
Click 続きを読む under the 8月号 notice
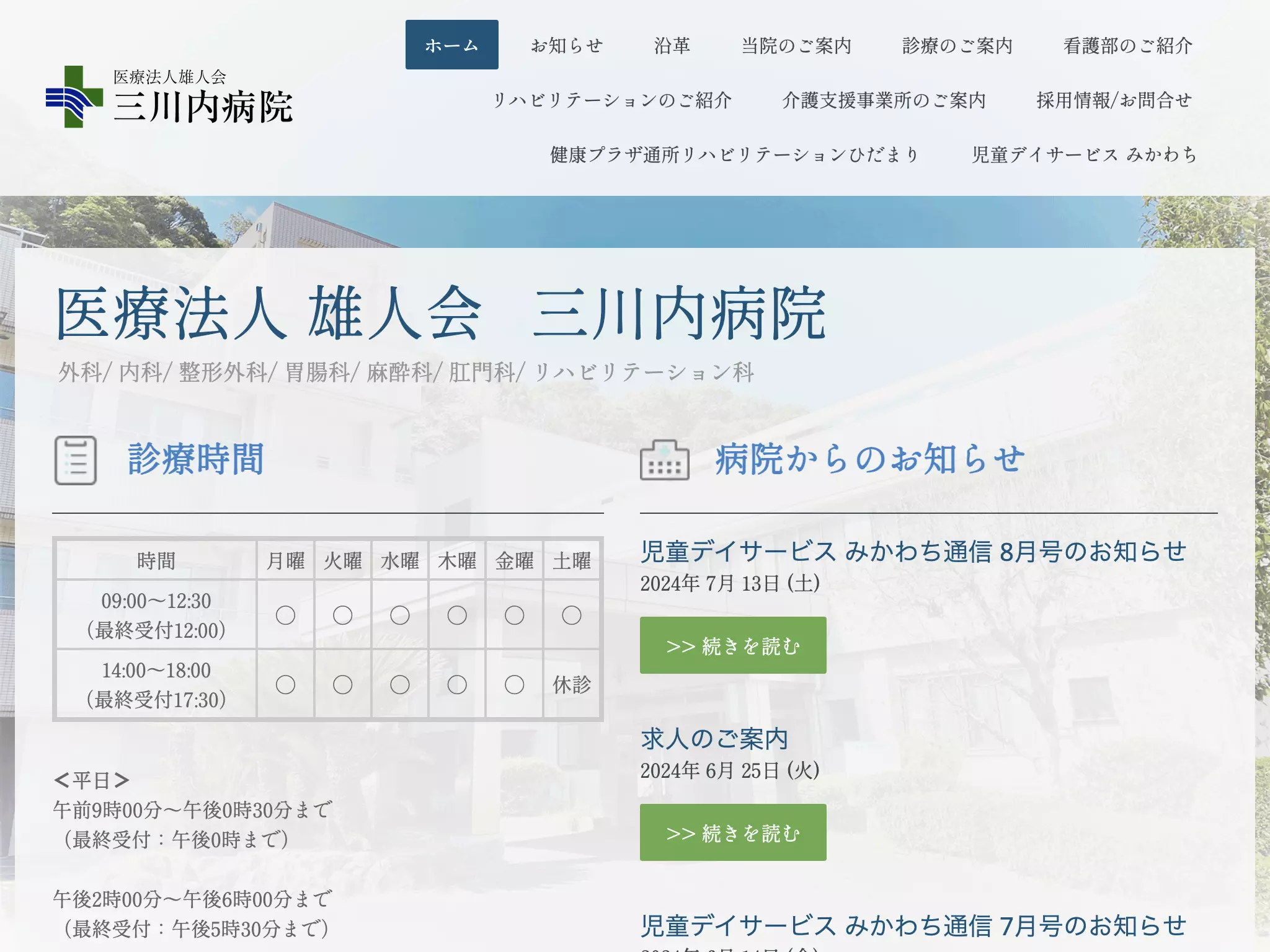click(x=733, y=645)
